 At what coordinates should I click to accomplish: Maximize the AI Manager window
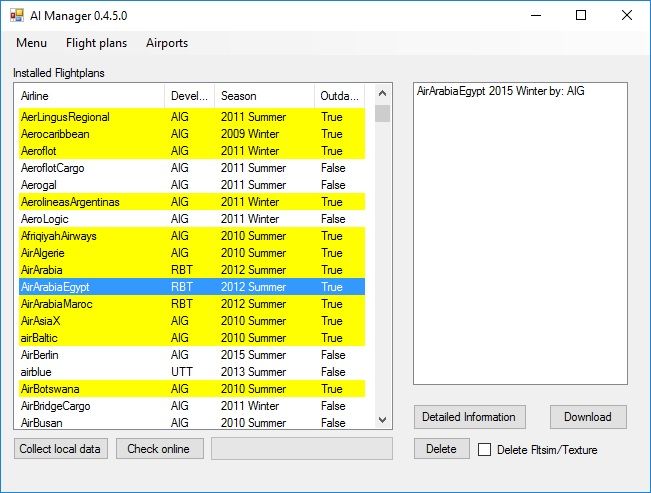(x=581, y=16)
